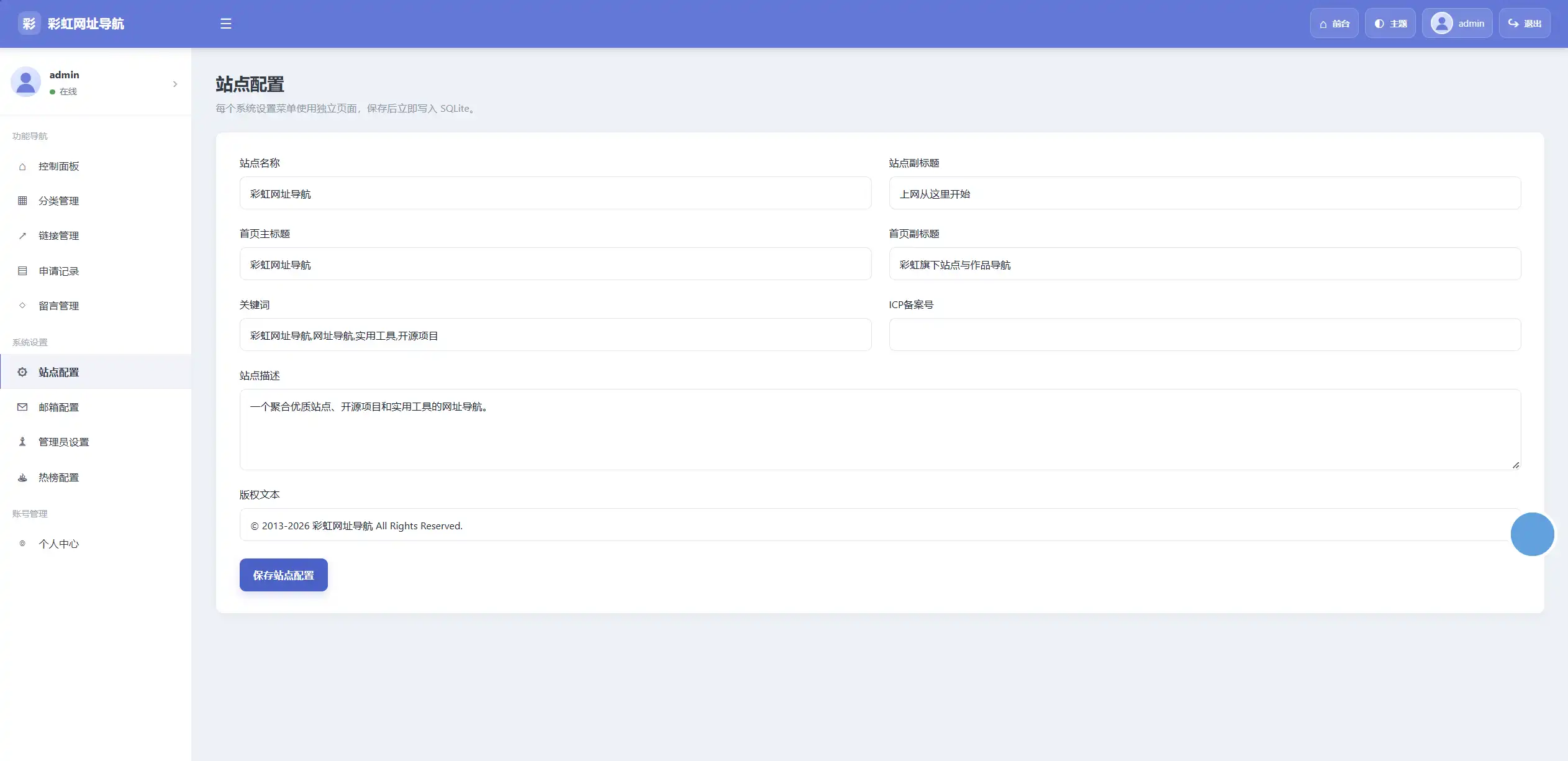Viewport: 1568px width, 761px height.
Task: Open 邮箱配置 email configuration
Action: click(x=96, y=408)
